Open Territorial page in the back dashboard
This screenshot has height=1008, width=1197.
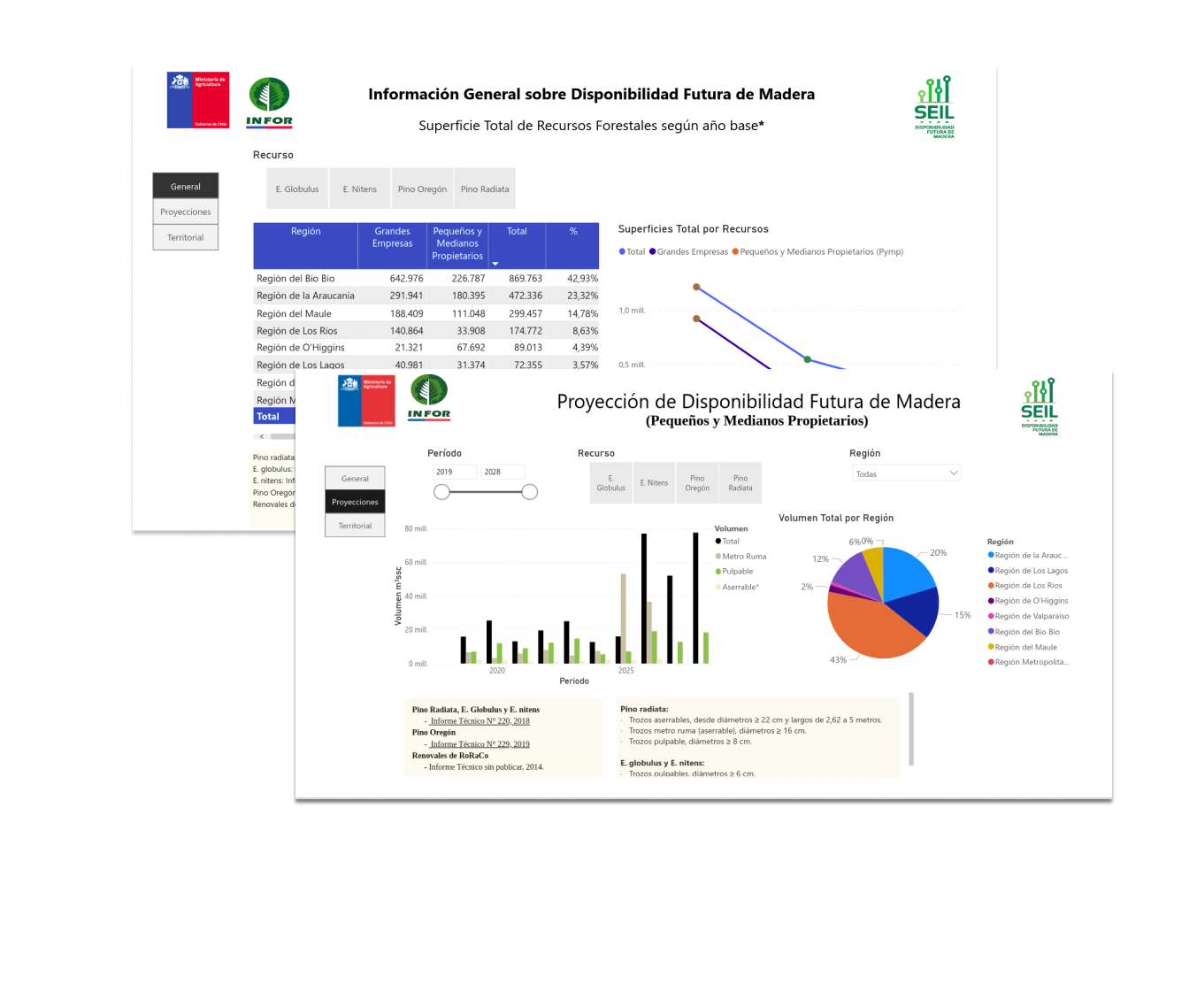pos(186,237)
